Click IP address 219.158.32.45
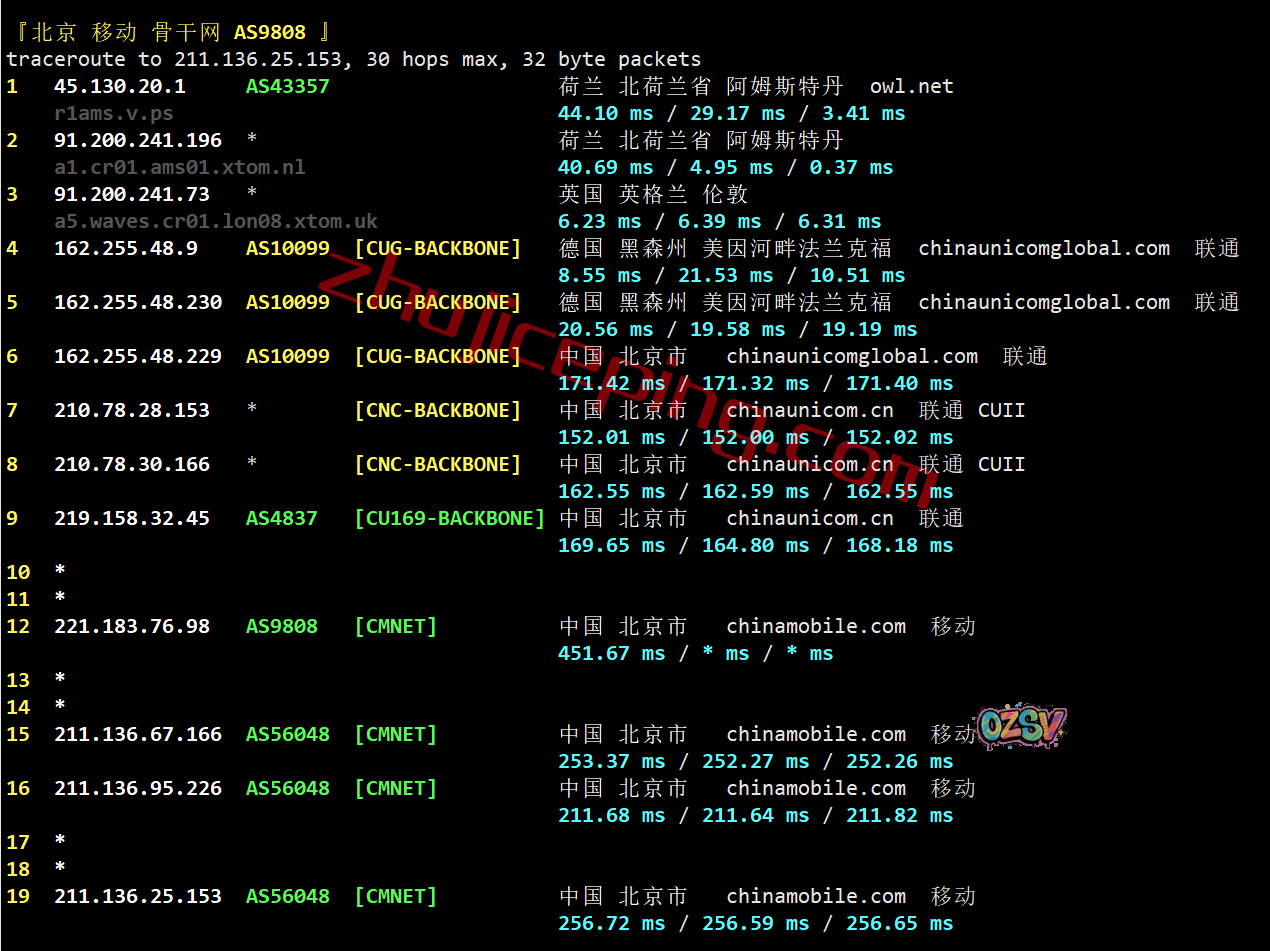 pyautogui.click(x=131, y=519)
